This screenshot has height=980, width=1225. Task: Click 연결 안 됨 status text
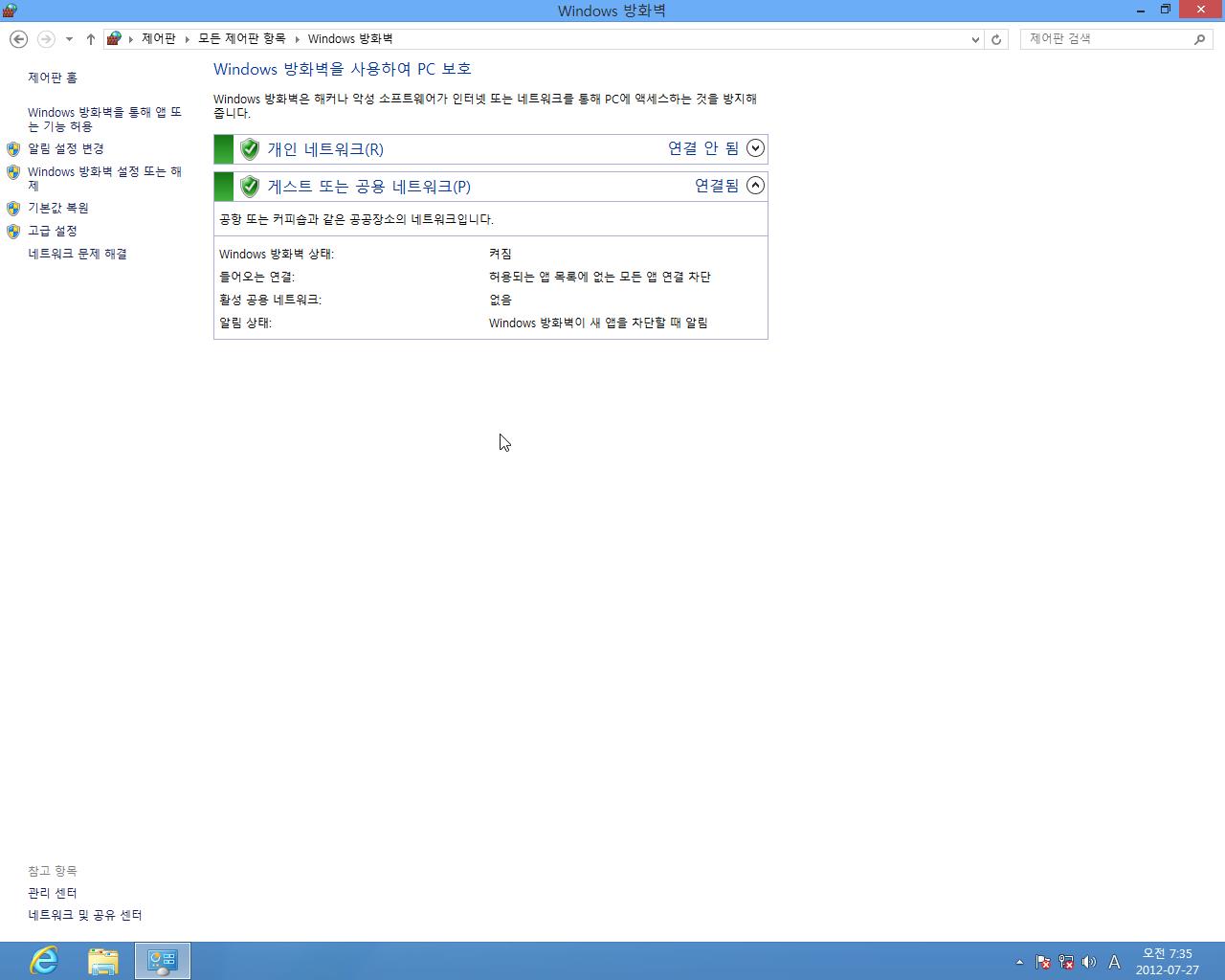point(703,148)
